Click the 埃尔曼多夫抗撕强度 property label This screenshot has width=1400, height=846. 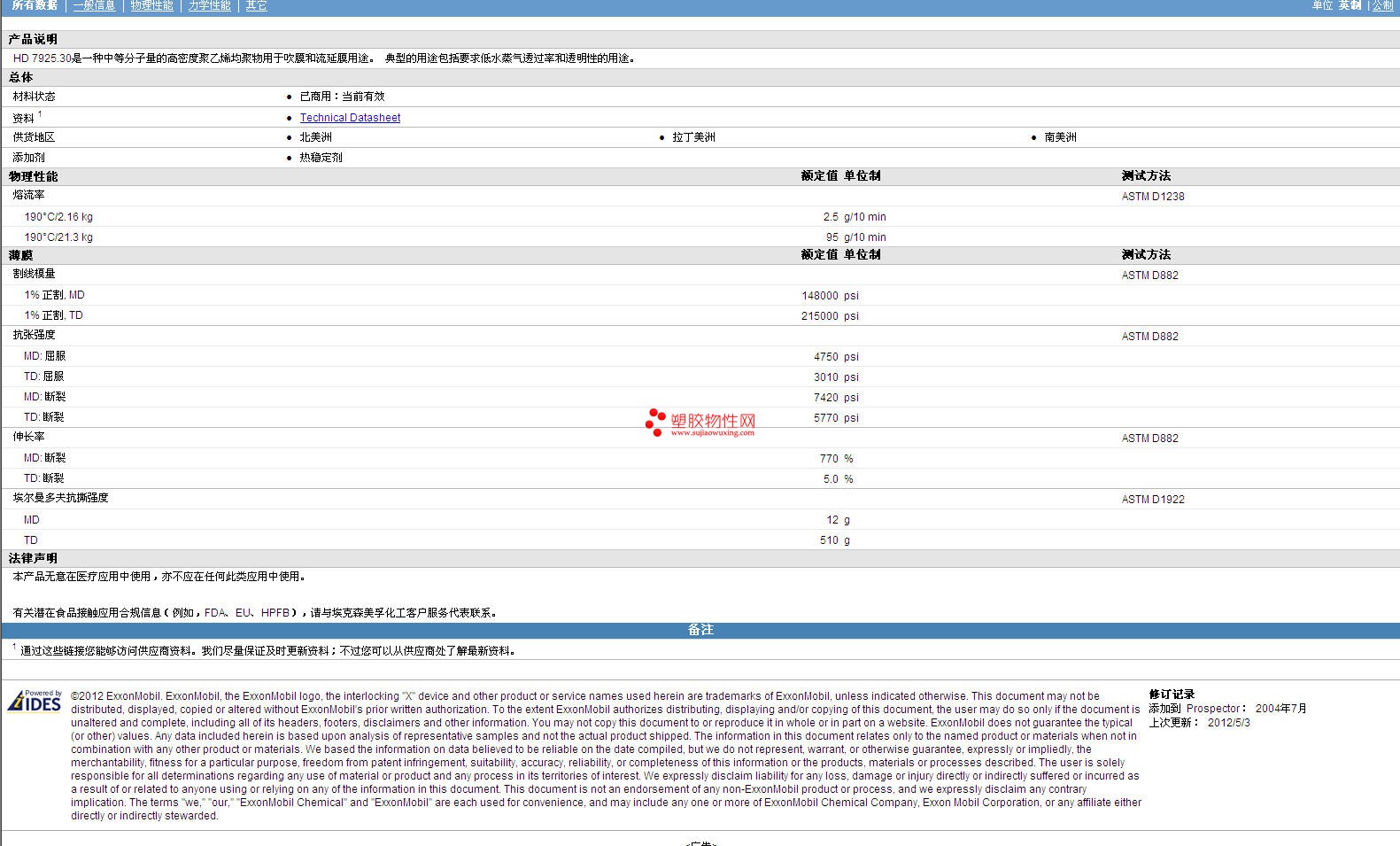coord(60,498)
